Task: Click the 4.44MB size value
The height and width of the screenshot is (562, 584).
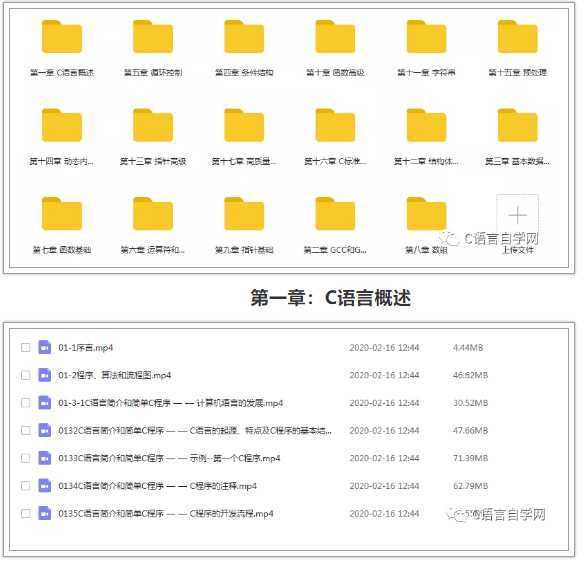Action: pyautogui.click(x=468, y=348)
